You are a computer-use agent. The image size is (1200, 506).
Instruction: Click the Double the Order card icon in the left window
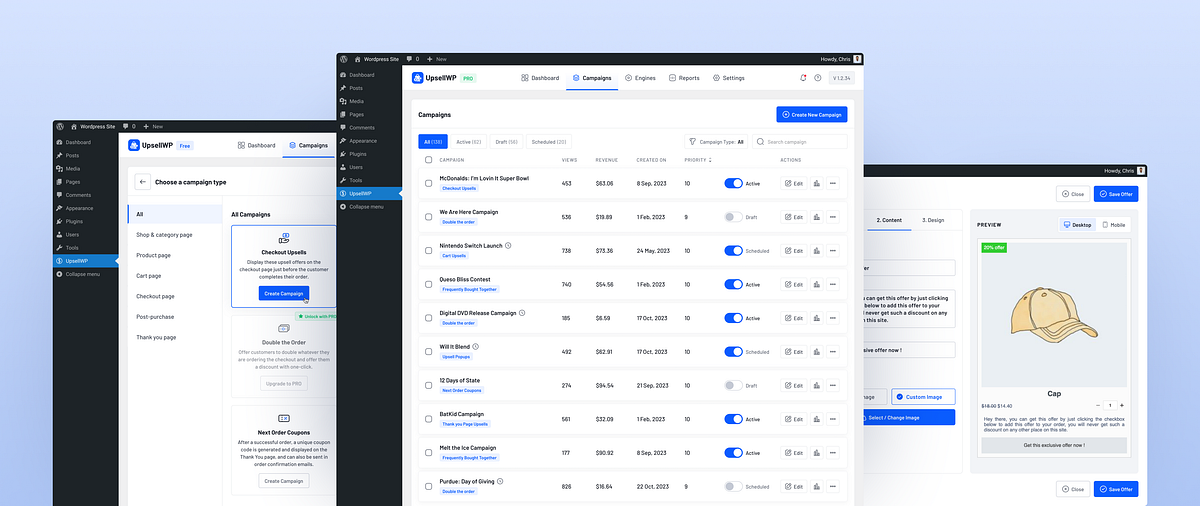coord(284,328)
